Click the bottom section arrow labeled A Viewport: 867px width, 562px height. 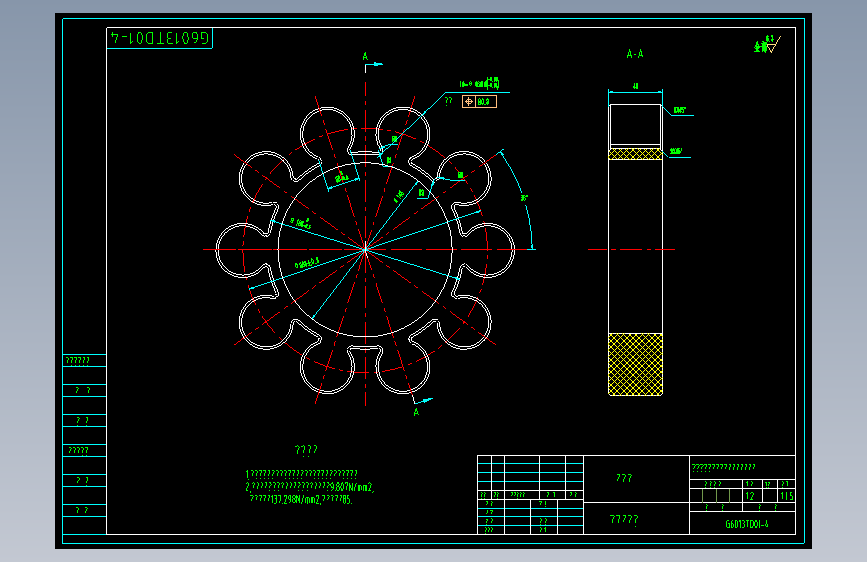pos(421,405)
